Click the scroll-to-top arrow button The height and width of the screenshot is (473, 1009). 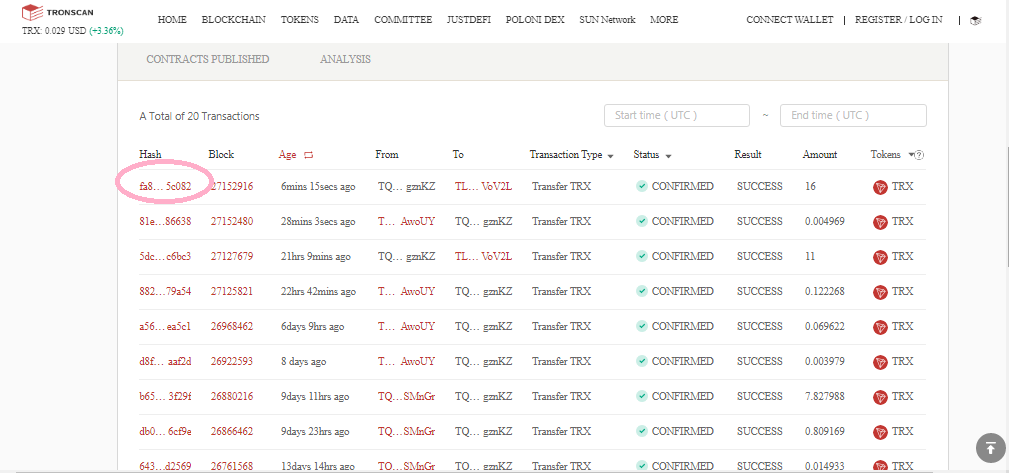[x=990, y=448]
